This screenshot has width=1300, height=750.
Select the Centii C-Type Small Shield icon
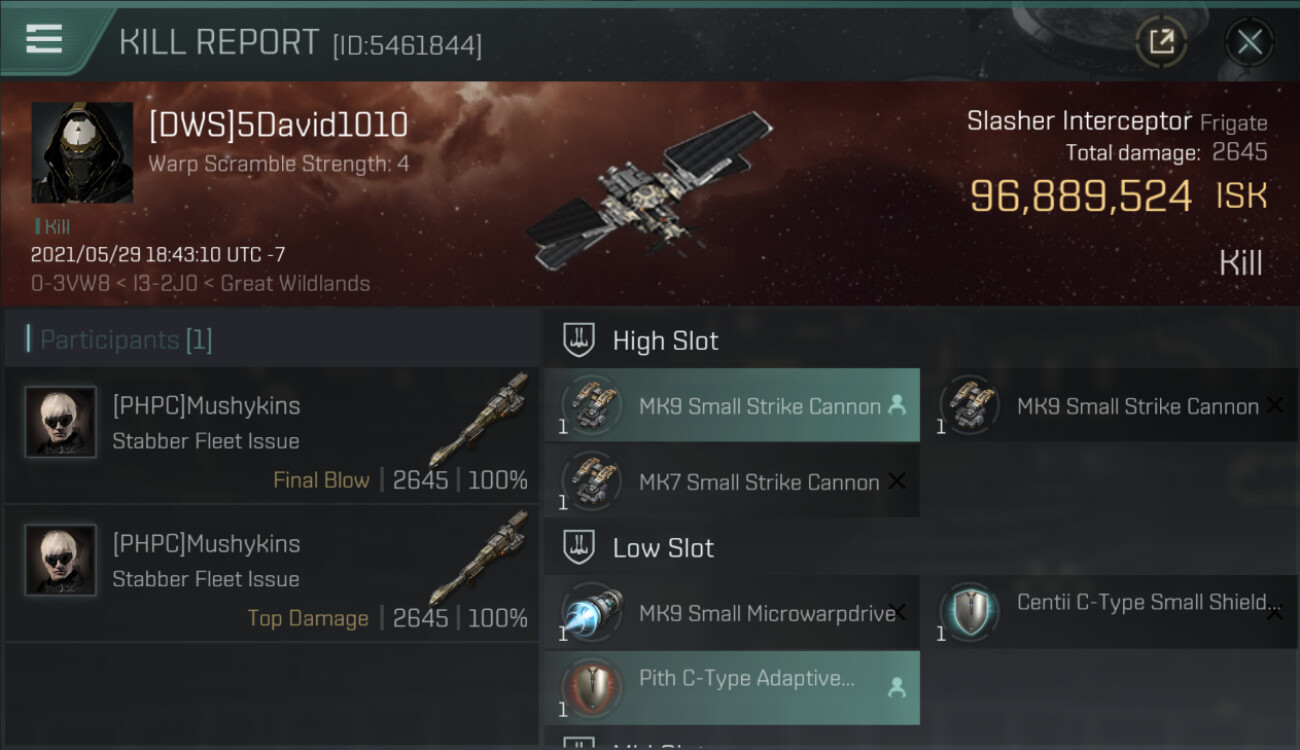point(969,613)
